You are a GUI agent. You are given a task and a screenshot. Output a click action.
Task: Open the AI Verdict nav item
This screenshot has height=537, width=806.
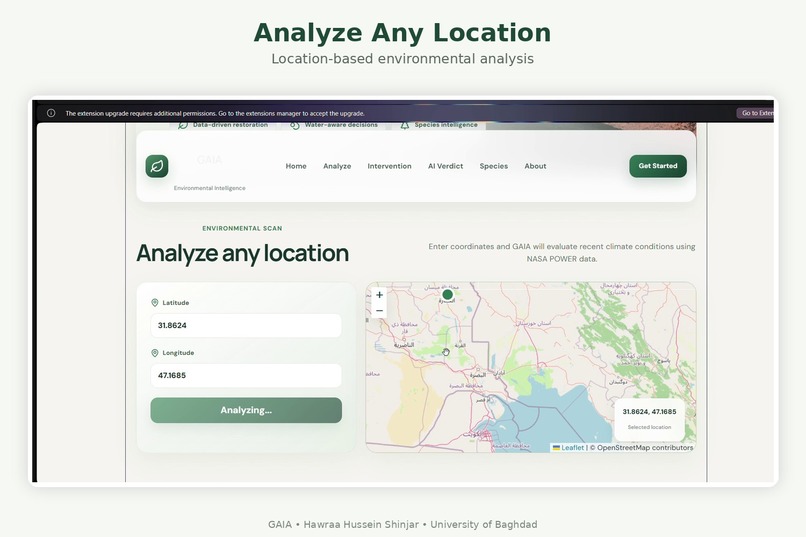445,166
